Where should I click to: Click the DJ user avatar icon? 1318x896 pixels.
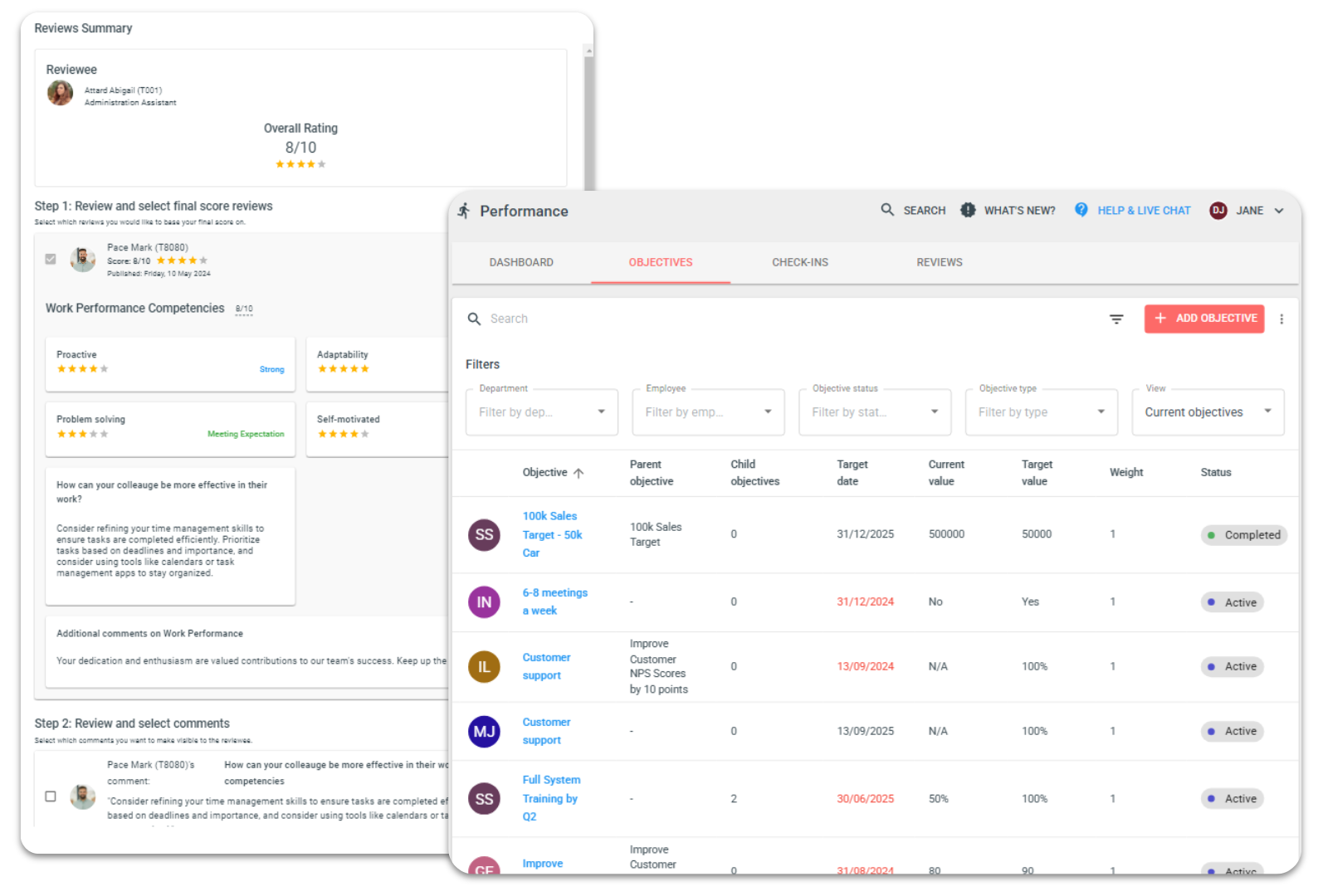point(1218,211)
